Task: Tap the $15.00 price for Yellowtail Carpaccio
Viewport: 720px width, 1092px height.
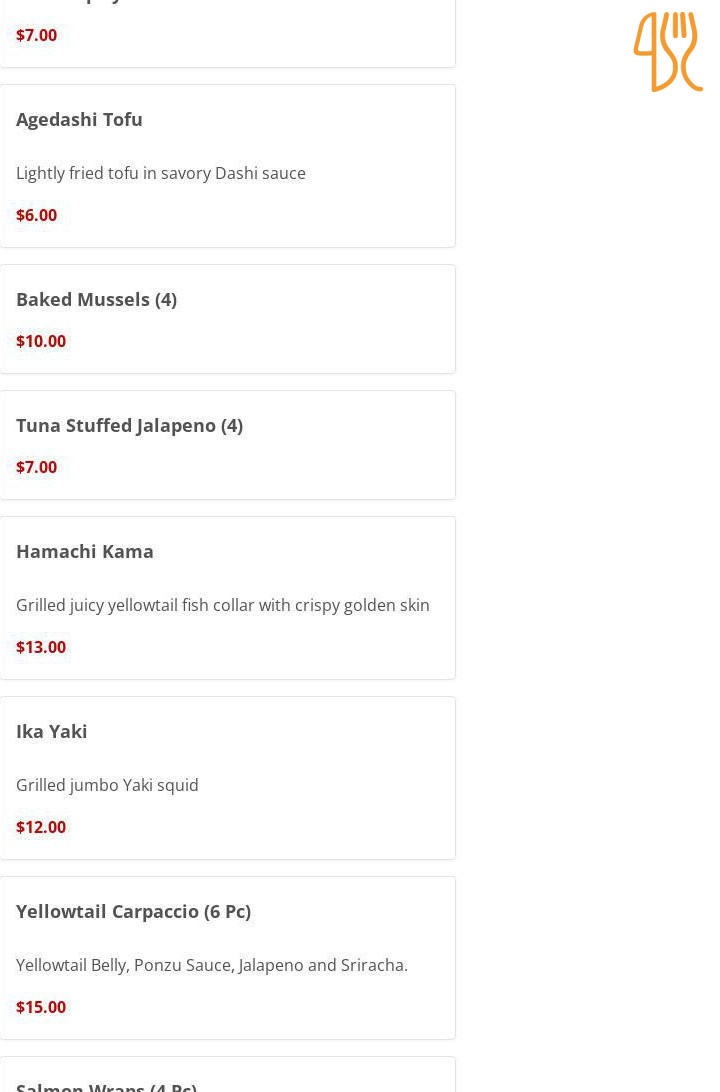Action: [41, 1008]
